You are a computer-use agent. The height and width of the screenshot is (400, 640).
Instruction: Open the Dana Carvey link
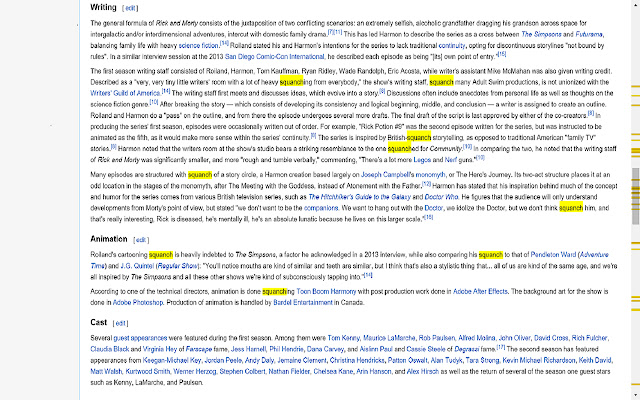(325, 349)
